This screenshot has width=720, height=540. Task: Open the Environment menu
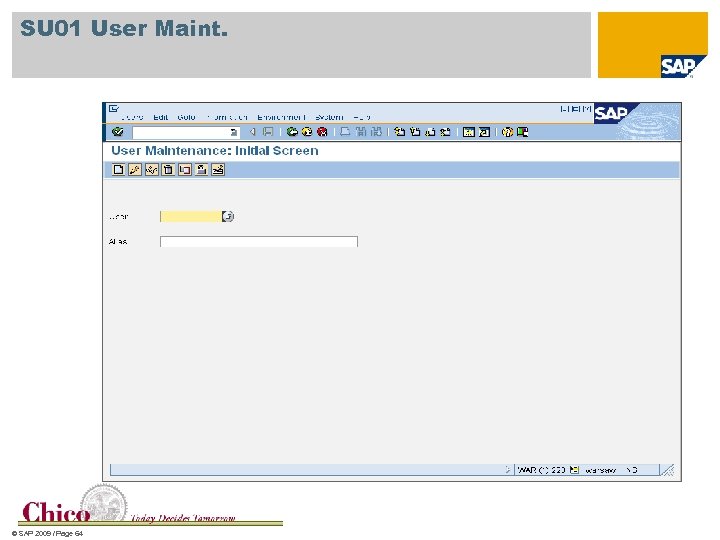point(281,117)
